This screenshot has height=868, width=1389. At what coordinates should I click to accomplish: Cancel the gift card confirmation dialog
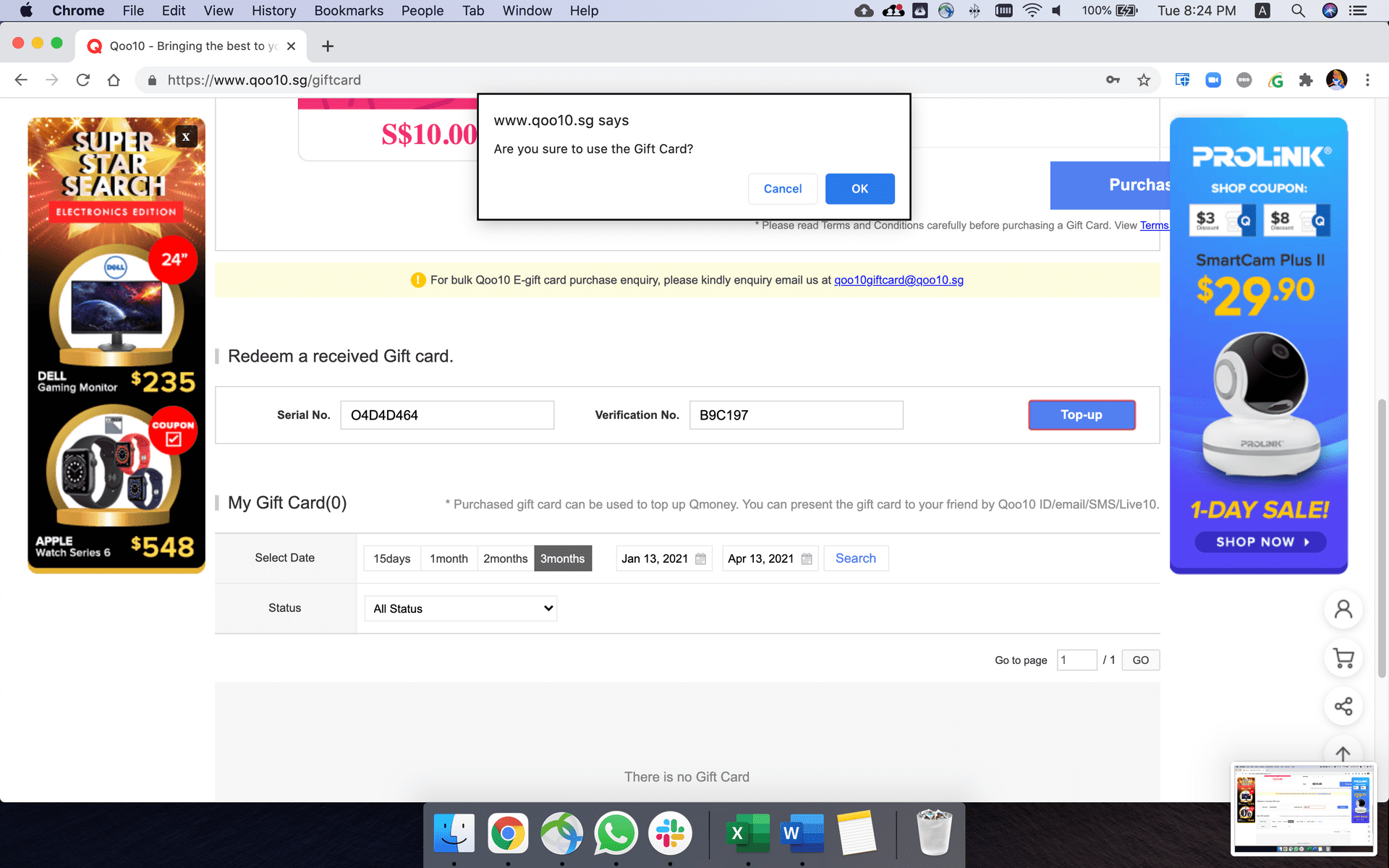tap(783, 189)
